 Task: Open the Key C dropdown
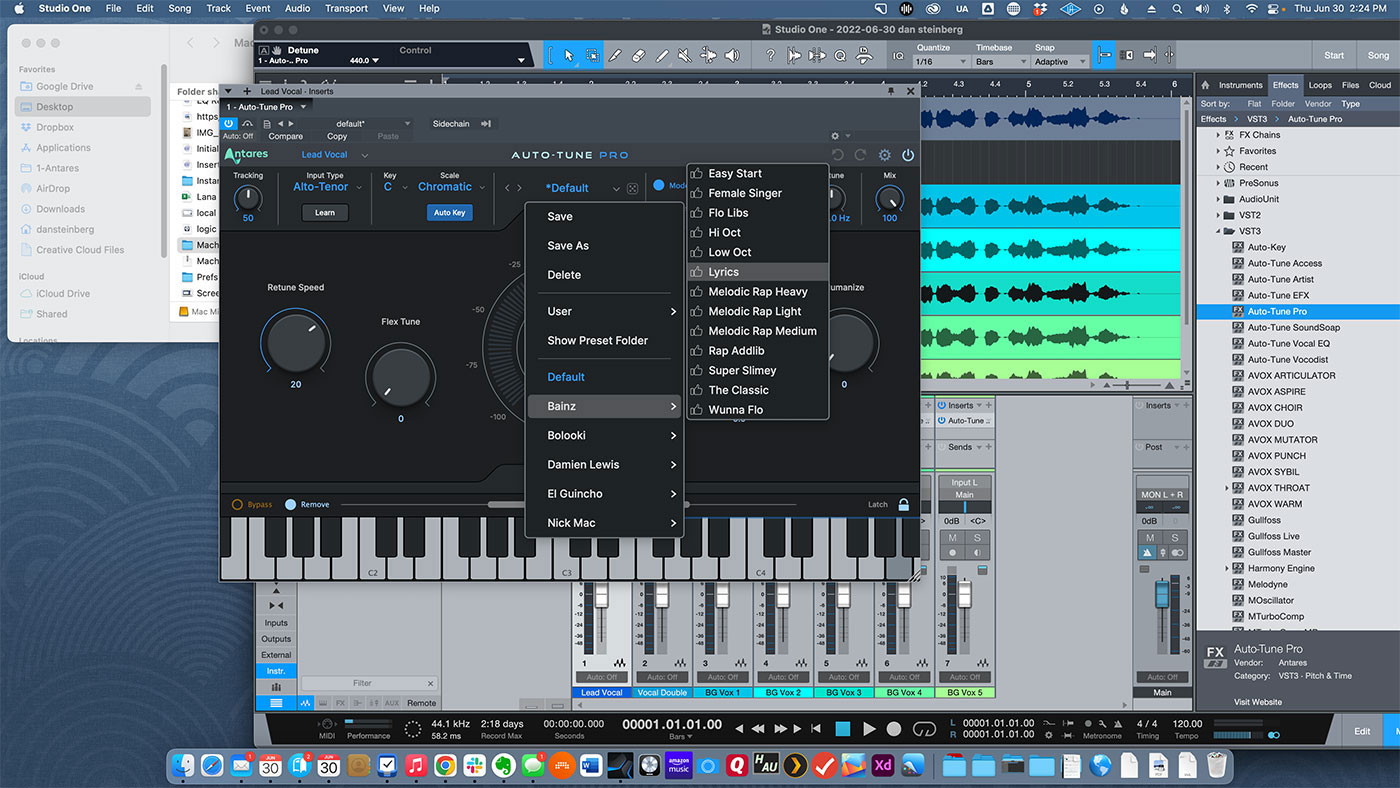[395, 187]
